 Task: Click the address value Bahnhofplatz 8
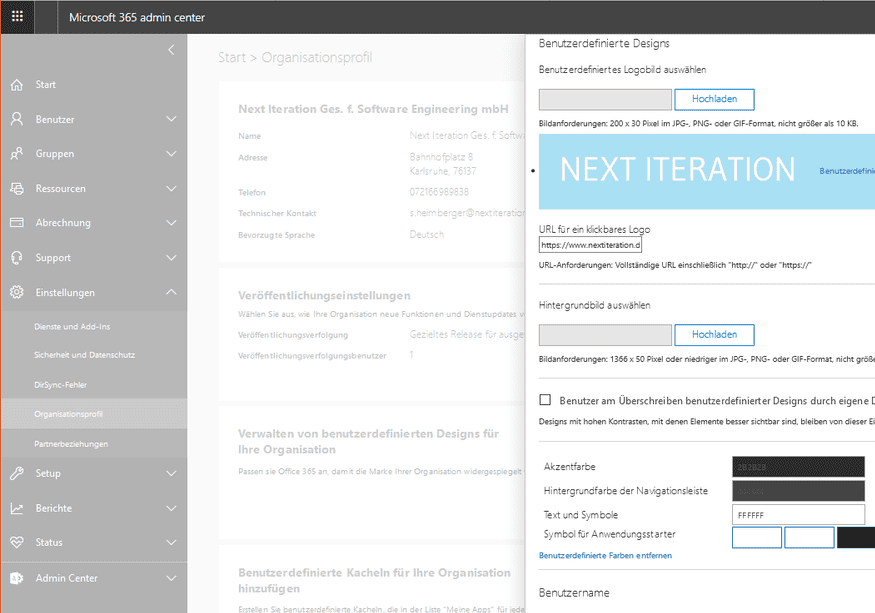(x=441, y=157)
